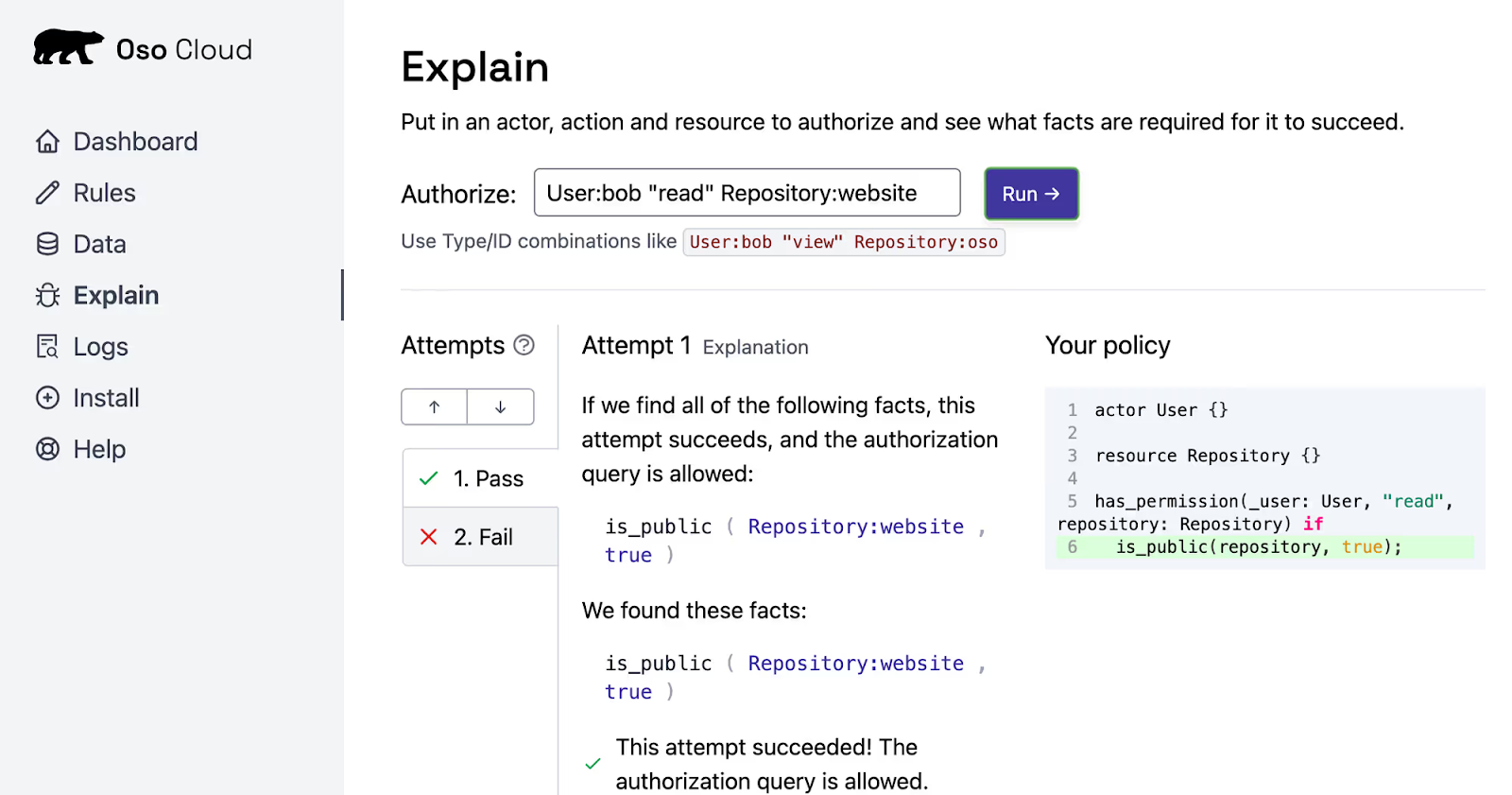Click the Logs file-search icon
The image size is (1512, 795).
47,347
